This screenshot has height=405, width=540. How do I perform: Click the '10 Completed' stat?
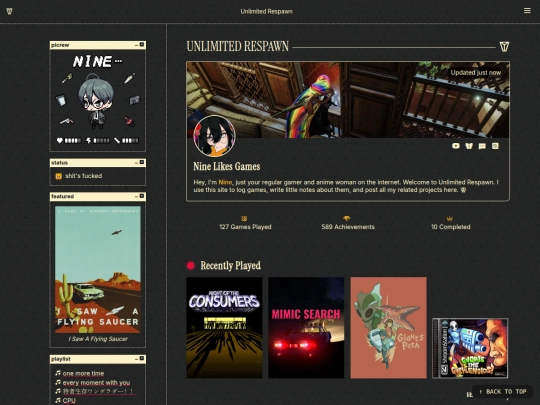450,227
